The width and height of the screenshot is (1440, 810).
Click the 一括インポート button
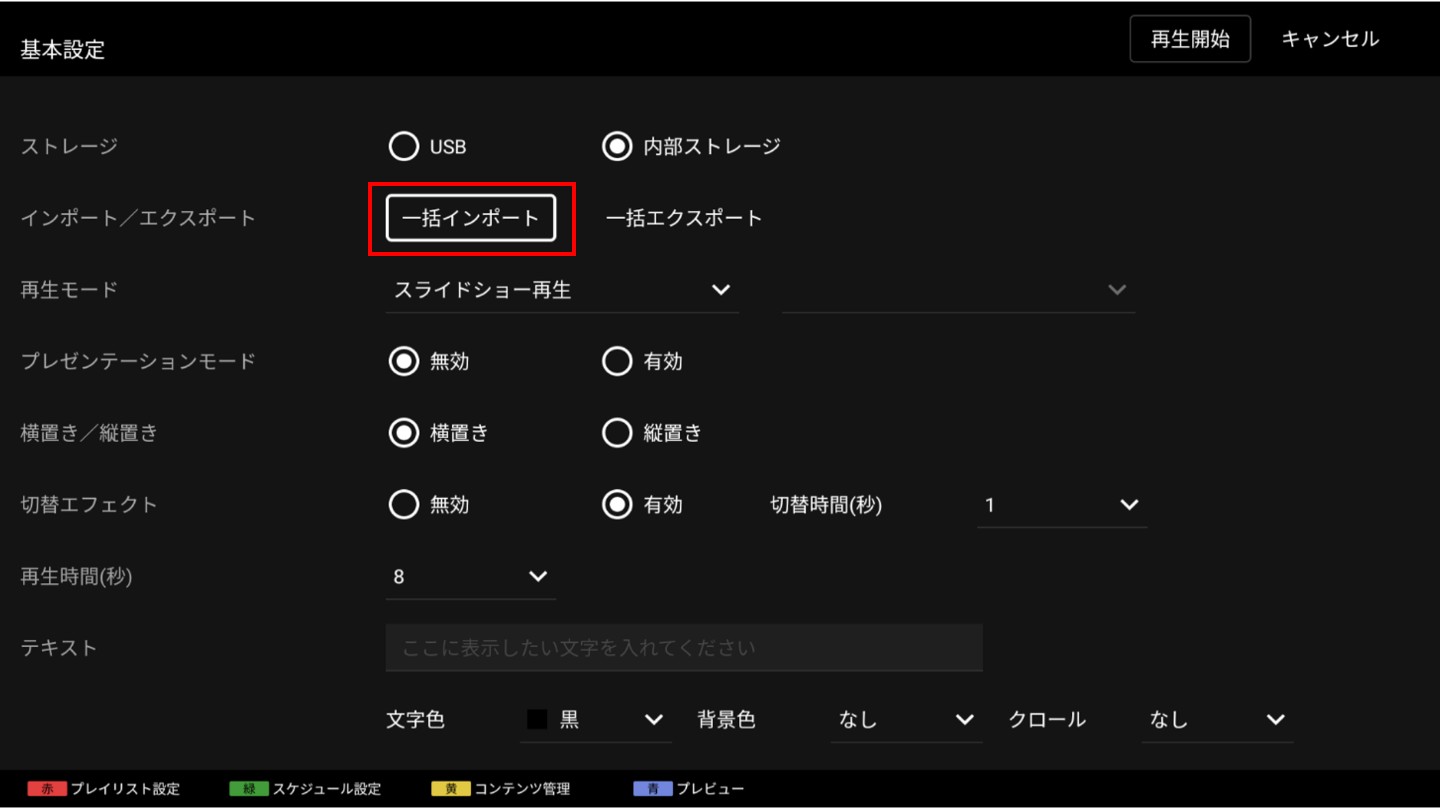(x=470, y=218)
